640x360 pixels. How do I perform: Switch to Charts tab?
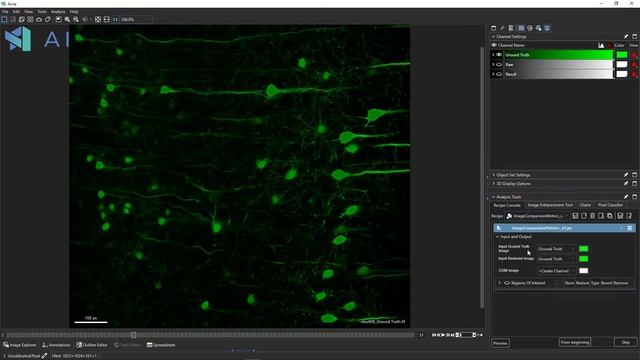[585, 205]
